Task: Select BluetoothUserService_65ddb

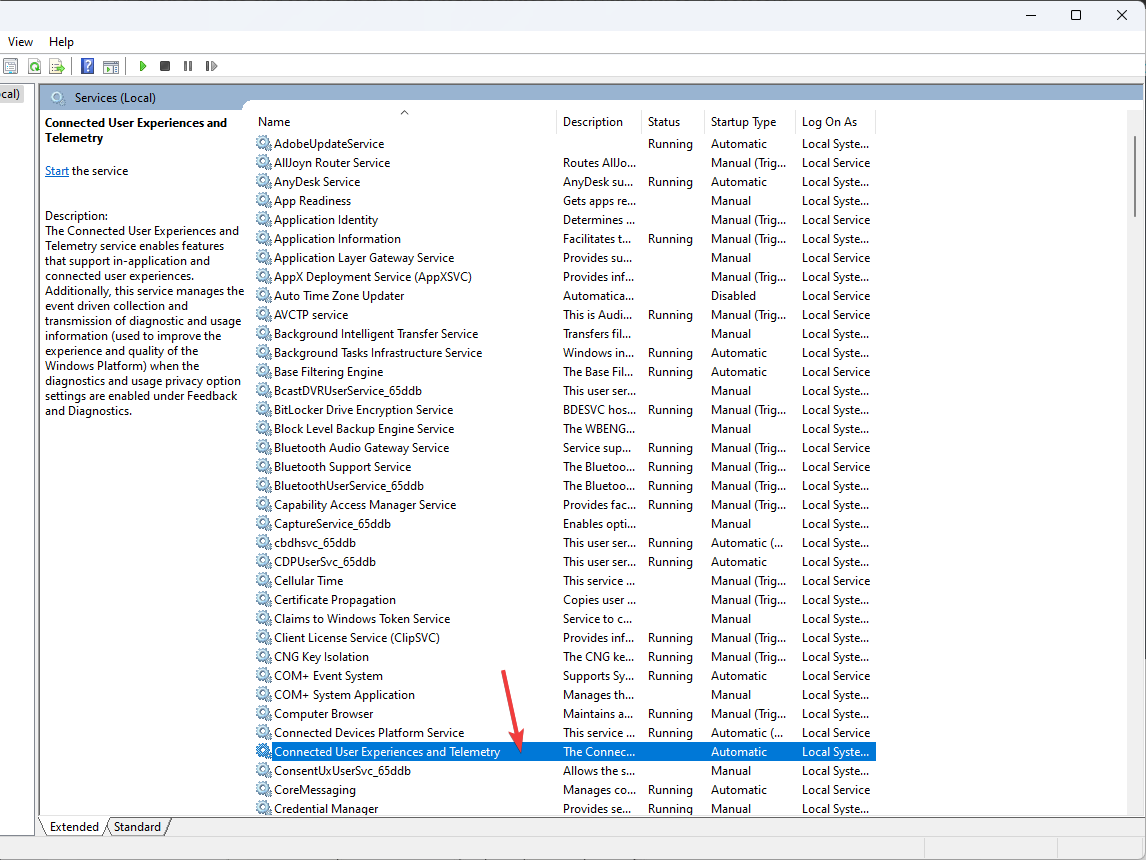Action: click(x=565, y=486)
